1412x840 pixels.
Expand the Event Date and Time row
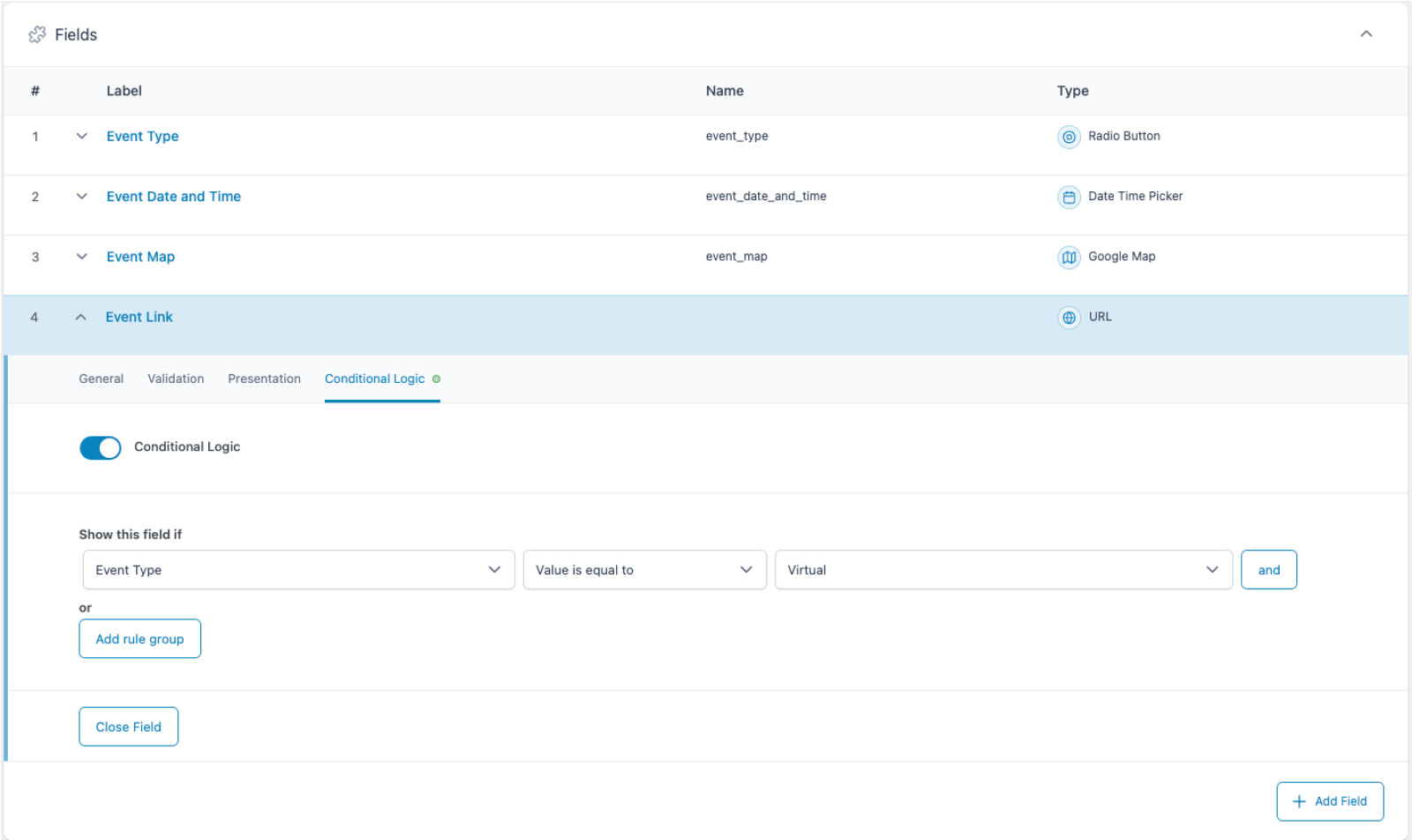81,196
